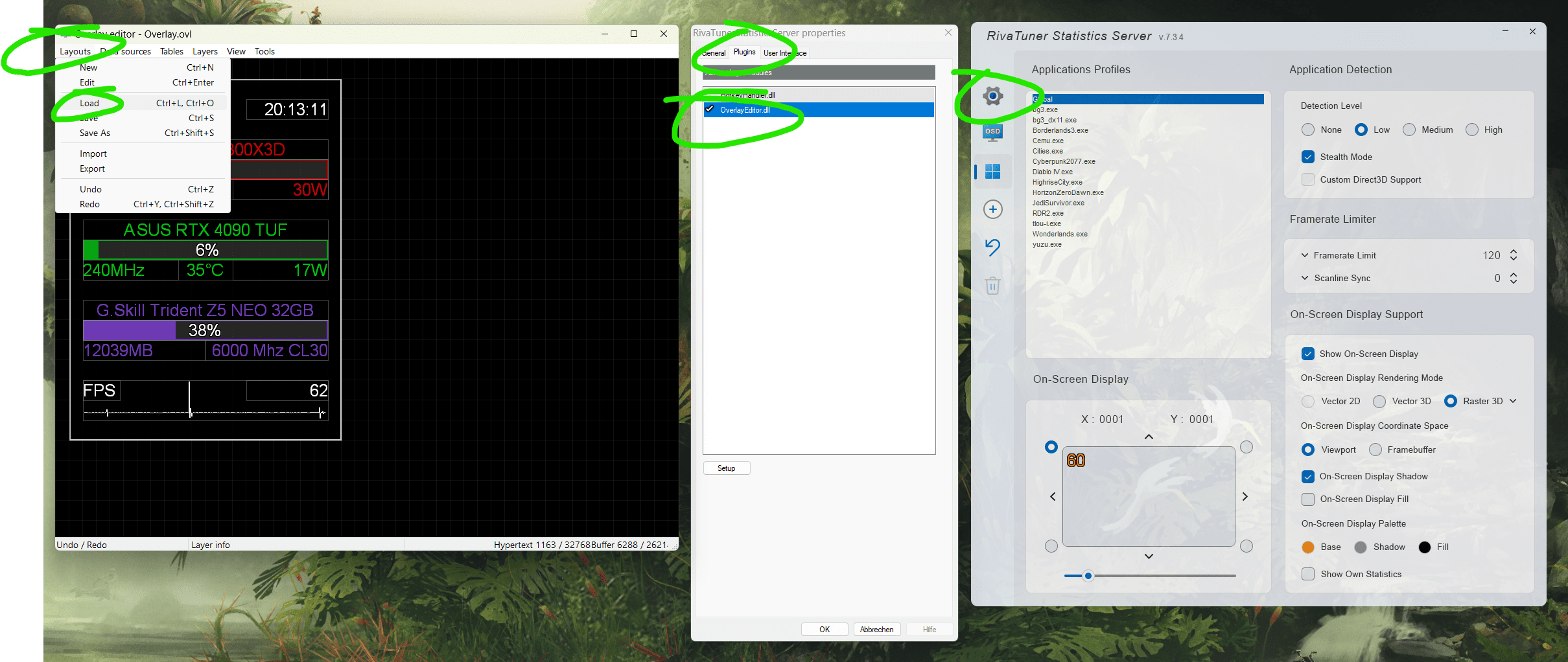
Task: Select yuzu.exe in application profiles
Action: click(x=1047, y=244)
